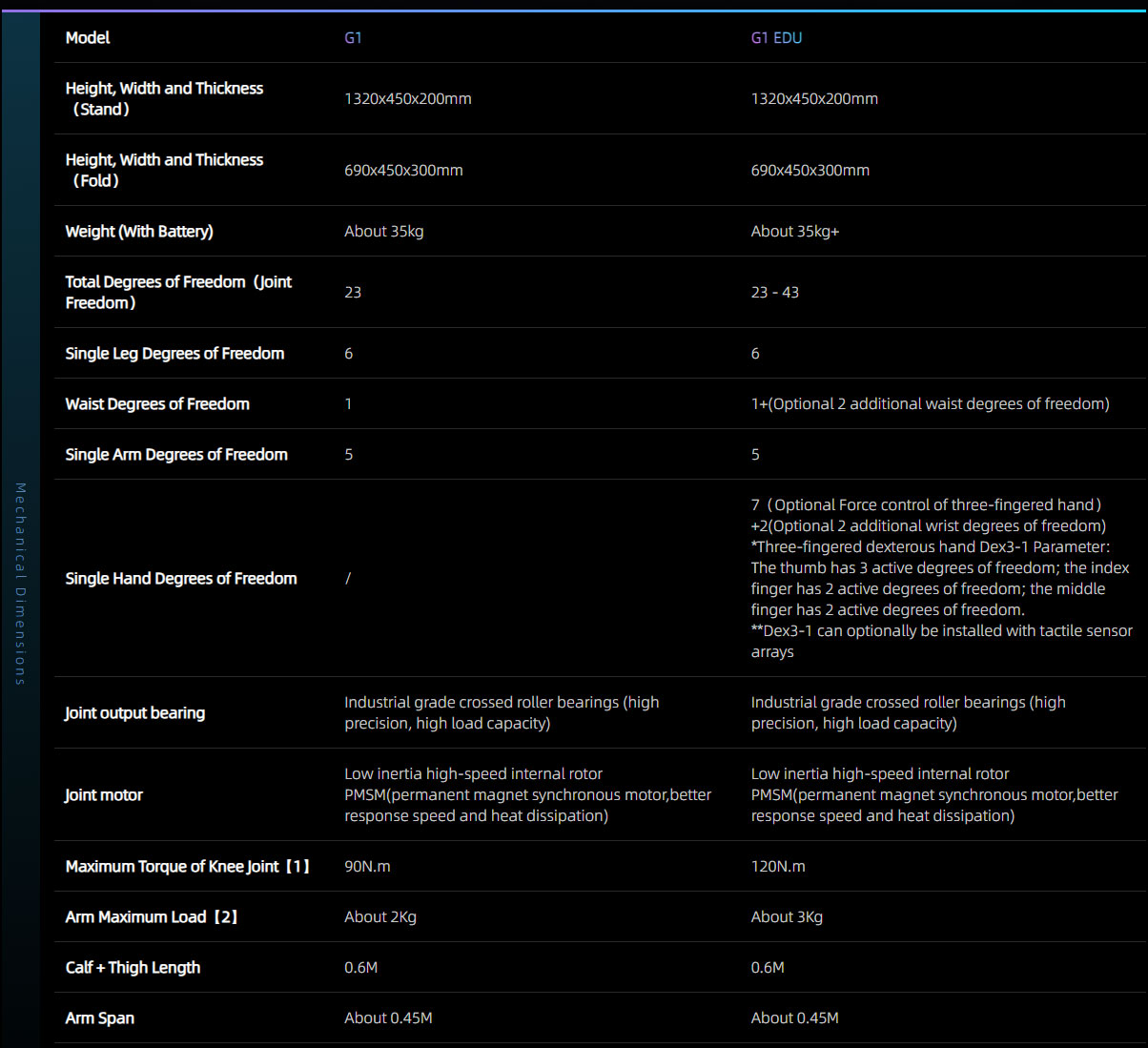Image resolution: width=1148 pixels, height=1048 pixels.
Task: Click the vertical "Mechanical Dimensions" section label
Action: point(20,584)
